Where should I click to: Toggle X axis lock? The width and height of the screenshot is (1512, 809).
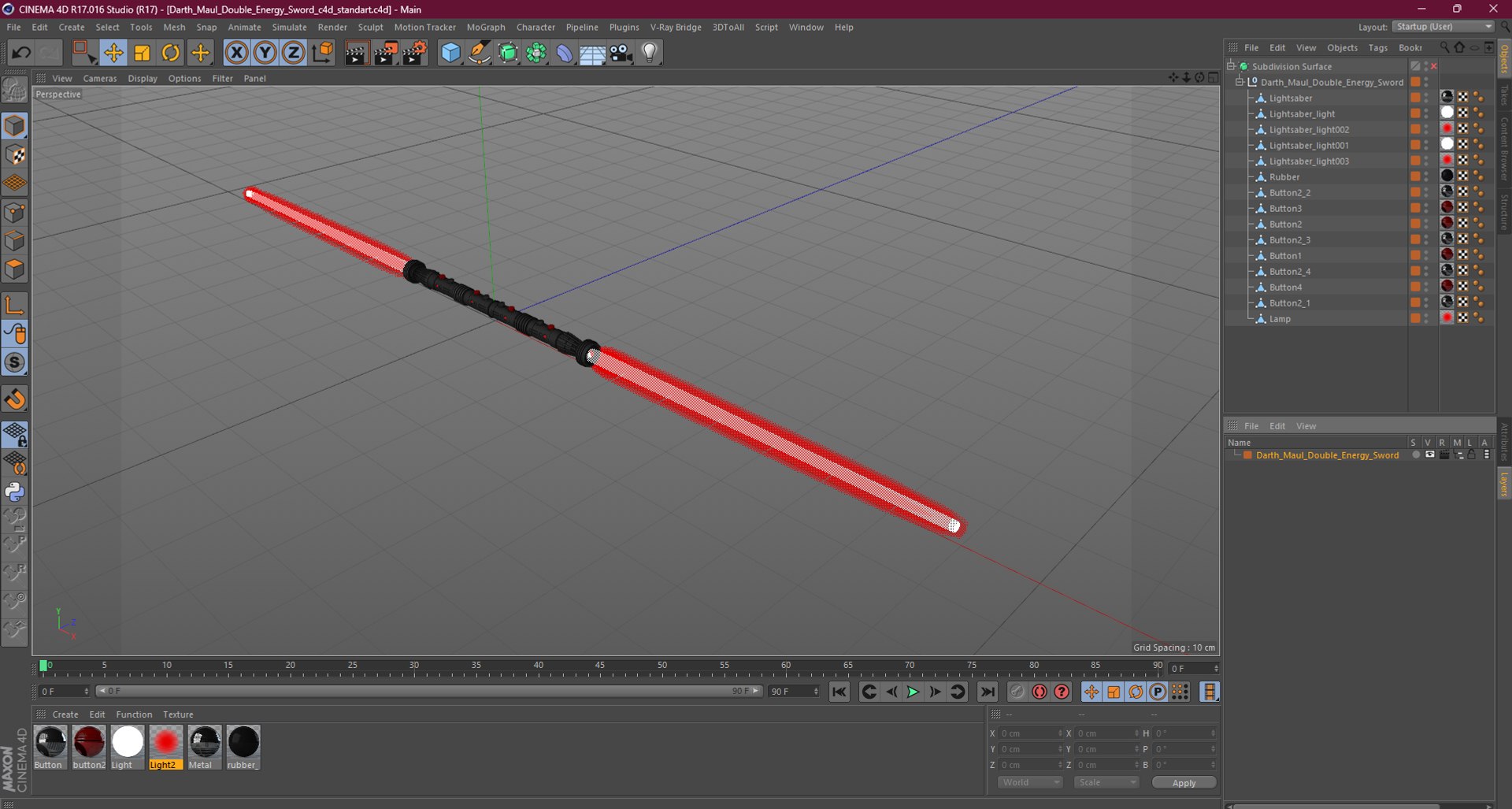click(236, 53)
